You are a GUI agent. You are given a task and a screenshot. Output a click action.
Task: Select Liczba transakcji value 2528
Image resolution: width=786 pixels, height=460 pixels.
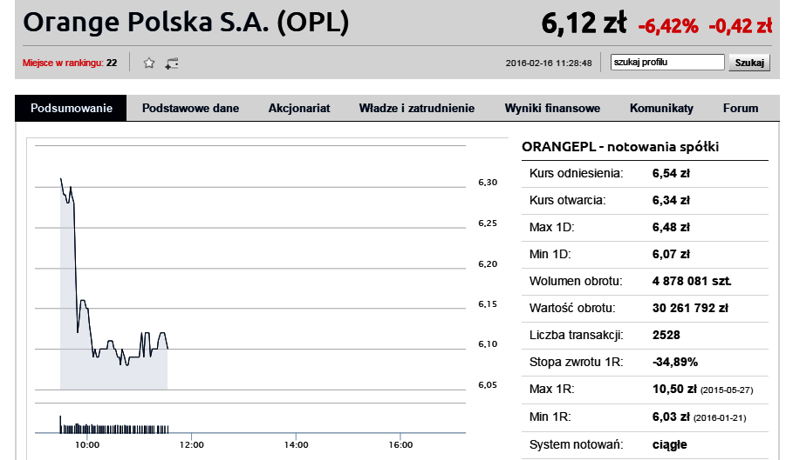point(666,335)
